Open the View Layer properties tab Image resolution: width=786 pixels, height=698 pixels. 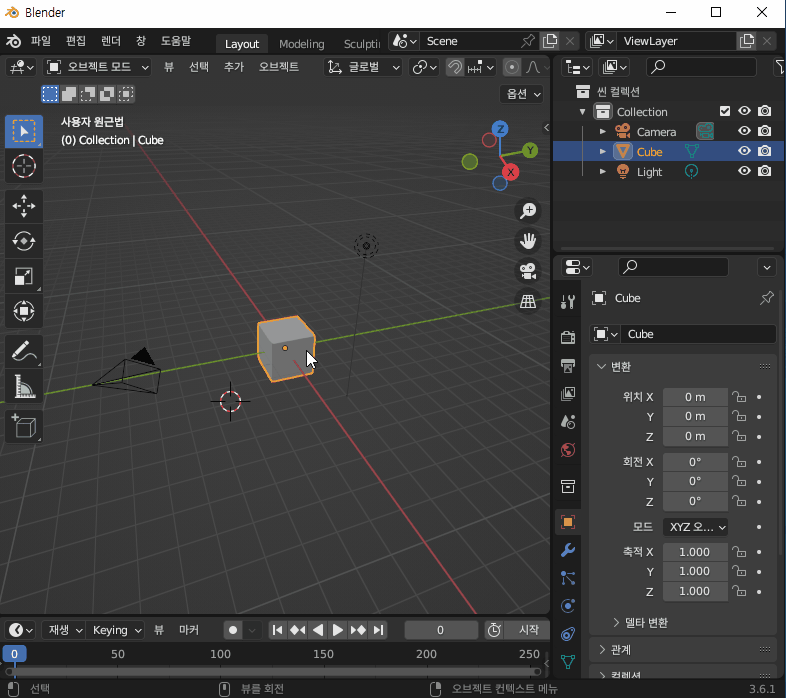[x=568, y=394]
